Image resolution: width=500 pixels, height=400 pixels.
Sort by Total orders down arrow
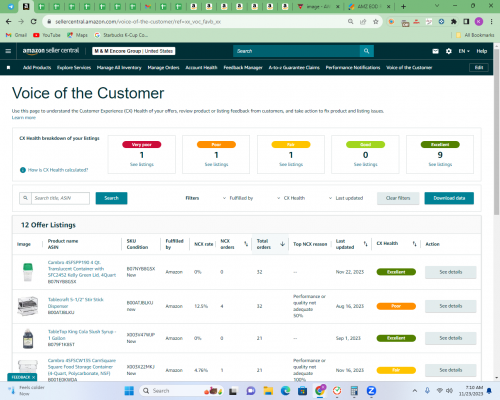coord(282,244)
